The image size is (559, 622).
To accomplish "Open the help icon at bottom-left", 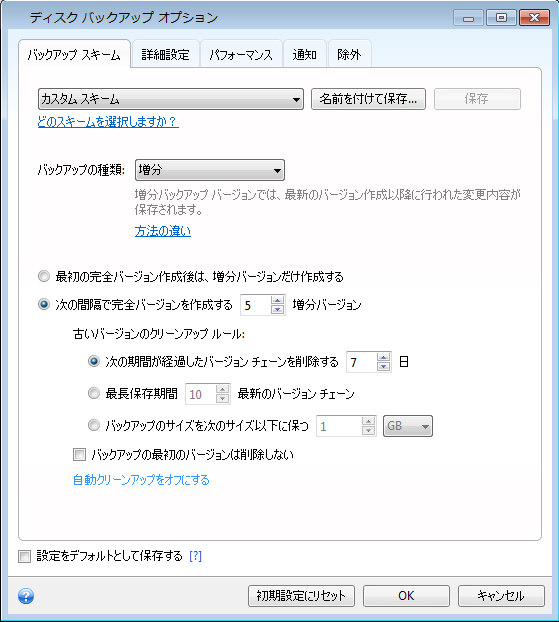I will pyautogui.click(x=26, y=596).
